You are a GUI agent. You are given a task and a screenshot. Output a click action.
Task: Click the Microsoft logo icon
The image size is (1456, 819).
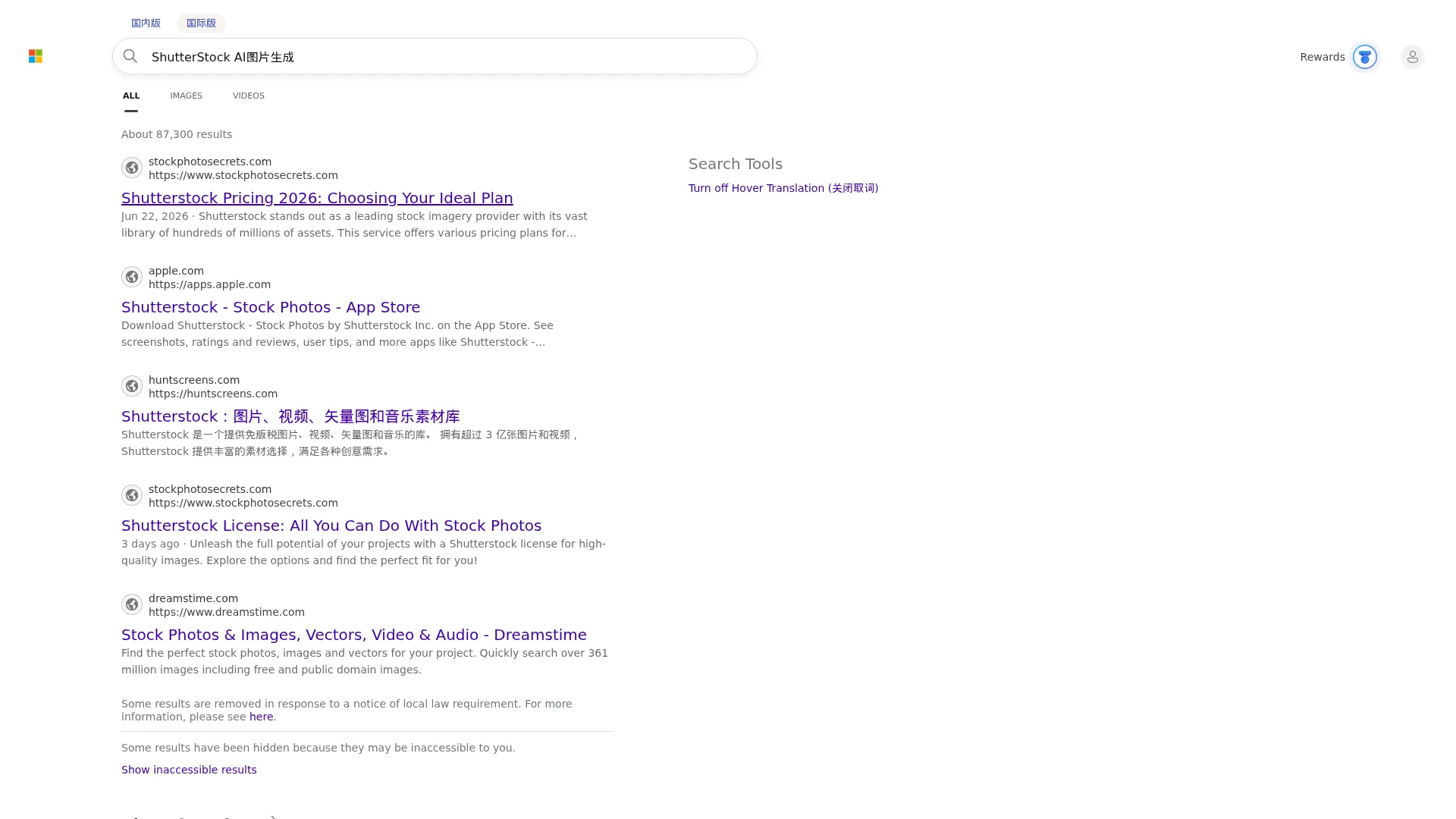pyautogui.click(x=36, y=56)
